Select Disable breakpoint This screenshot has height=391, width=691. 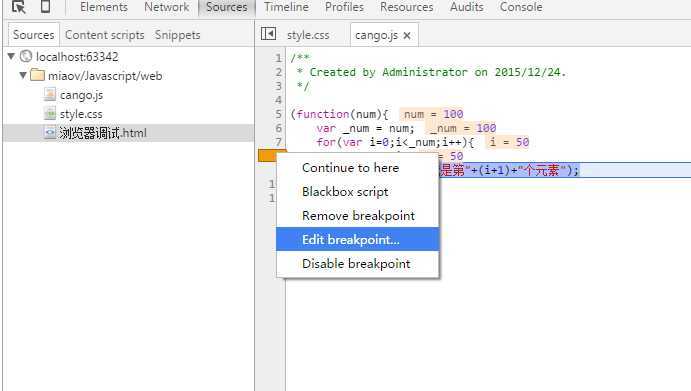coord(358,264)
